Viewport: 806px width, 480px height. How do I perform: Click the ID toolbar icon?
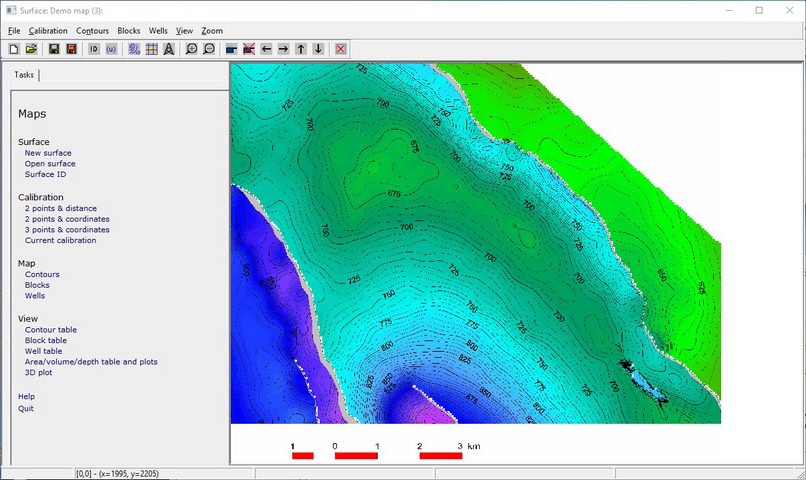[94, 49]
